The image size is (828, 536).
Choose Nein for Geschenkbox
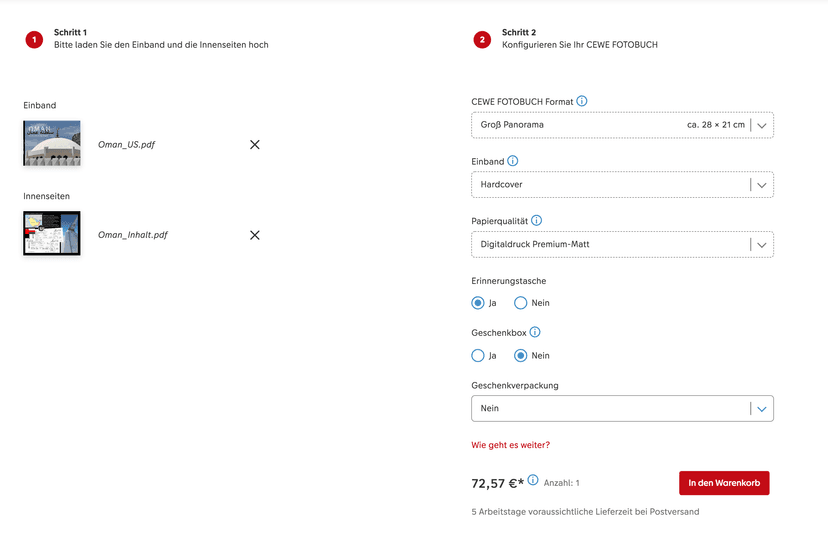[521, 355]
